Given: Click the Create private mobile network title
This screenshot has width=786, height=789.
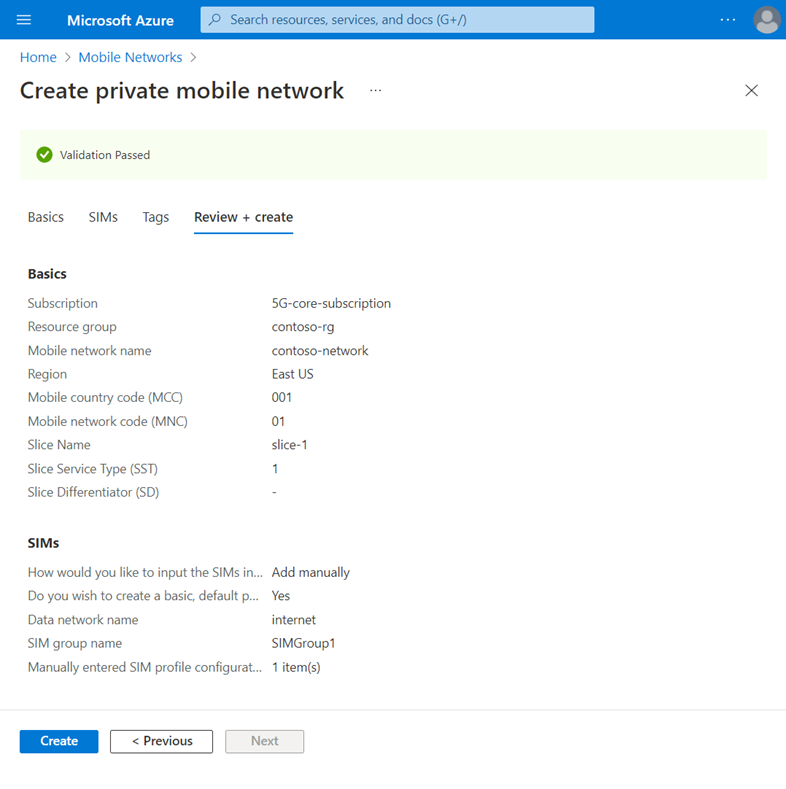Looking at the screenshot, I should coord(182,91).
